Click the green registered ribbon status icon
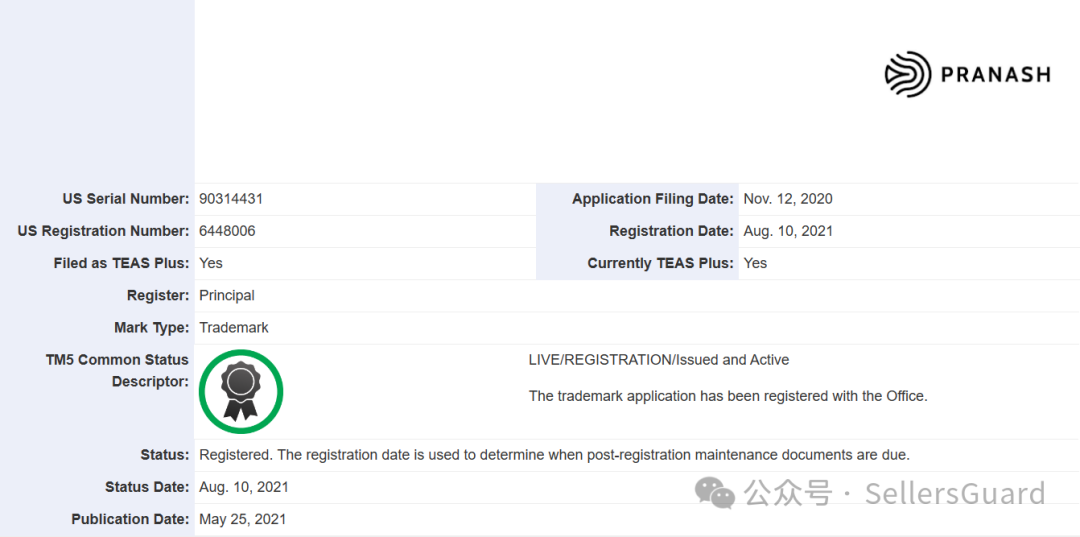1080x537 pixels. pos(241,392)
